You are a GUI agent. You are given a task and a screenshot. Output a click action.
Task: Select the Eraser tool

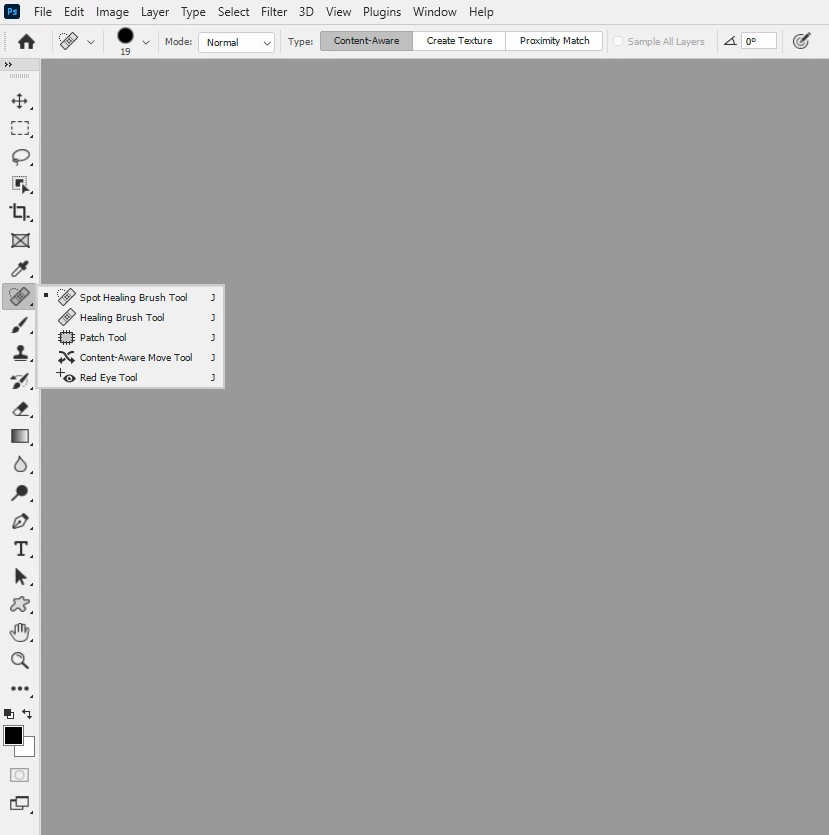point(20,408)
